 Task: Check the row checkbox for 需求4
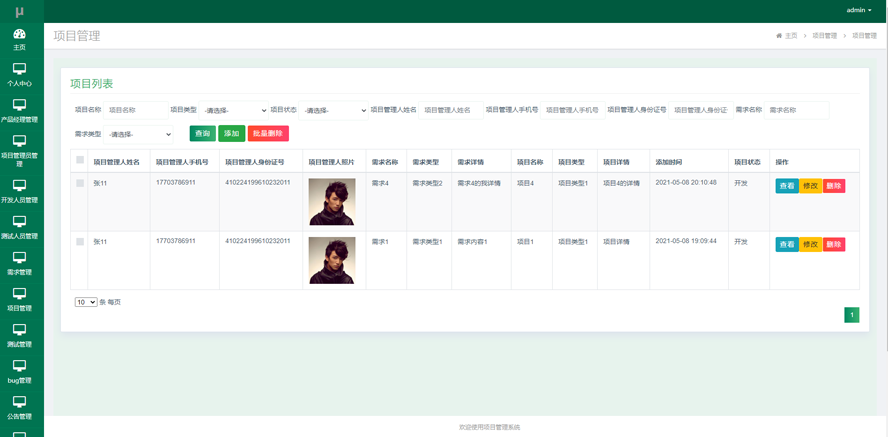80,183
